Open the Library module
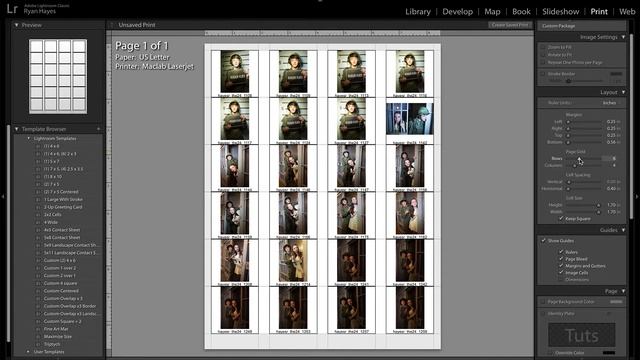This screenshot has height=360, width=640. tap(418, 12)
